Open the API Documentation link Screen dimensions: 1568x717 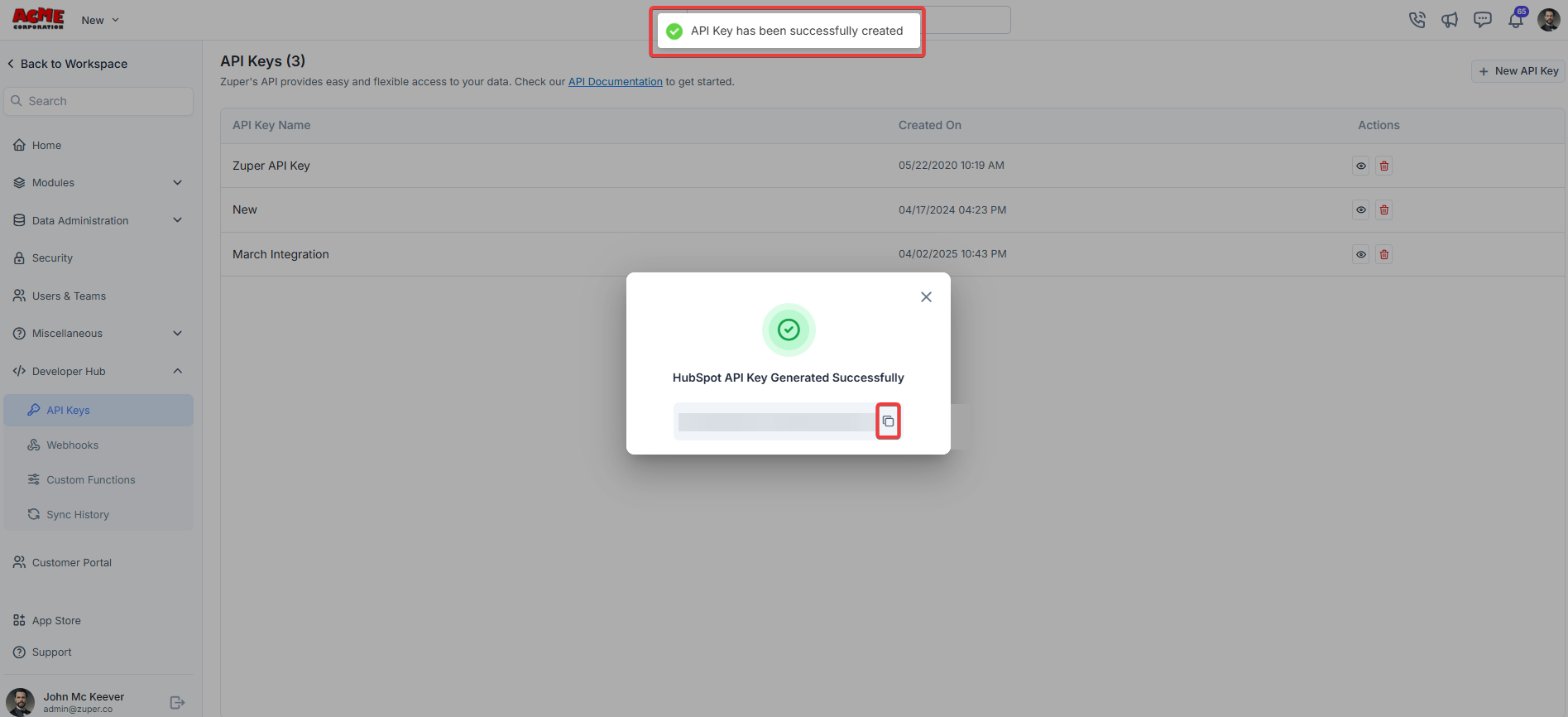click(x=616, y=82)
